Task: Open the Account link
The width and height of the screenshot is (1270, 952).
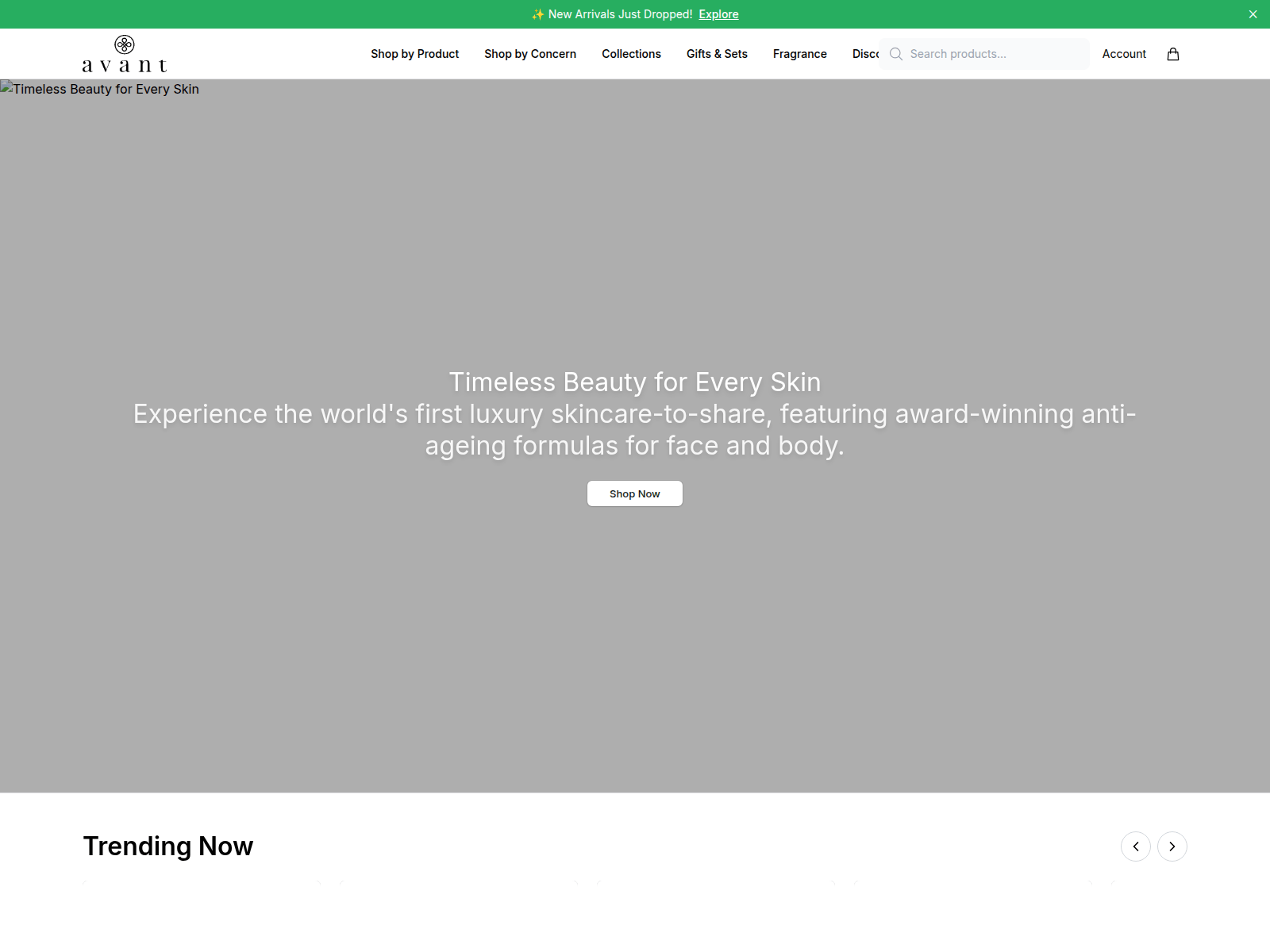Action: tap(1124, 54)
